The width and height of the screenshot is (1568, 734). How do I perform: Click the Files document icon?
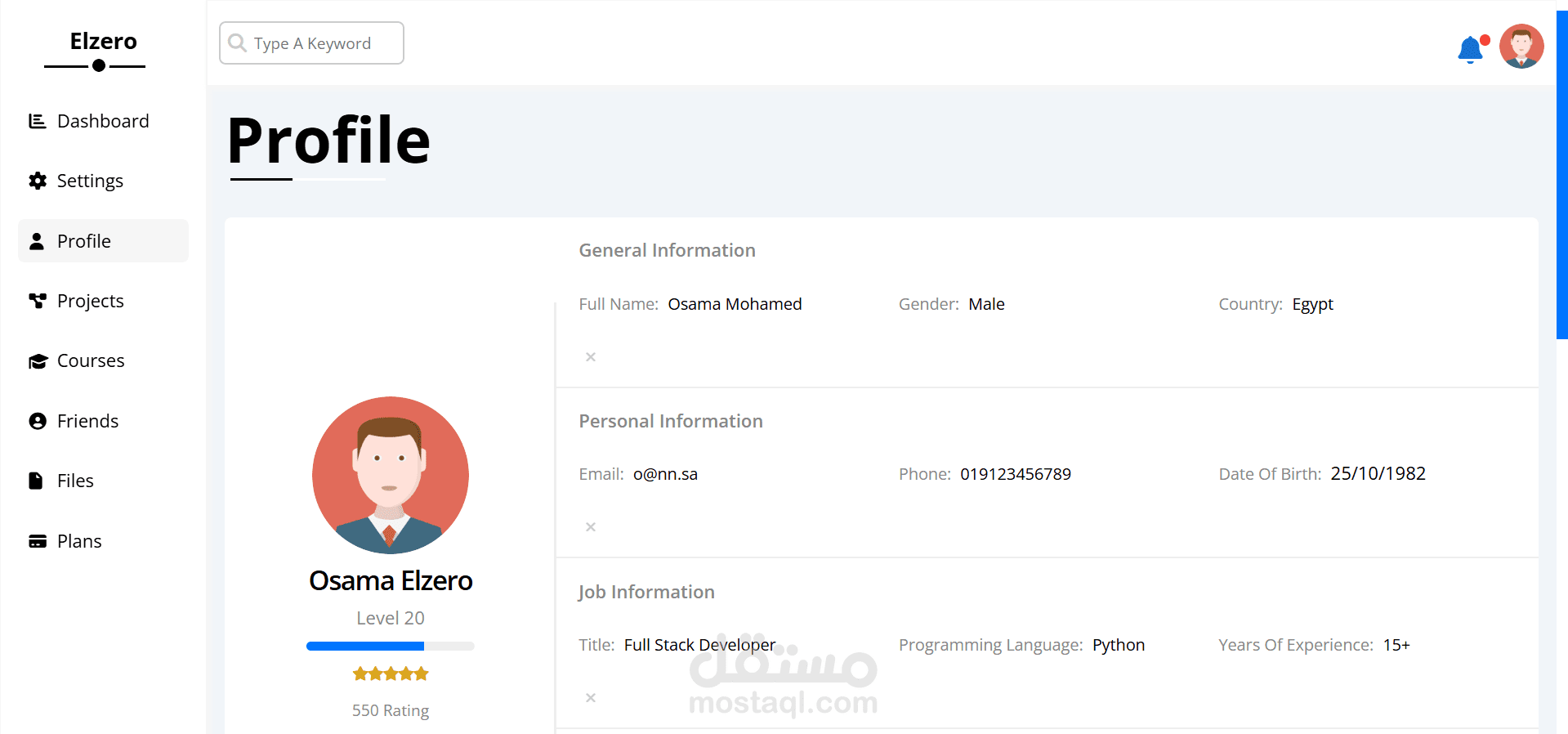tap(36, 481)
